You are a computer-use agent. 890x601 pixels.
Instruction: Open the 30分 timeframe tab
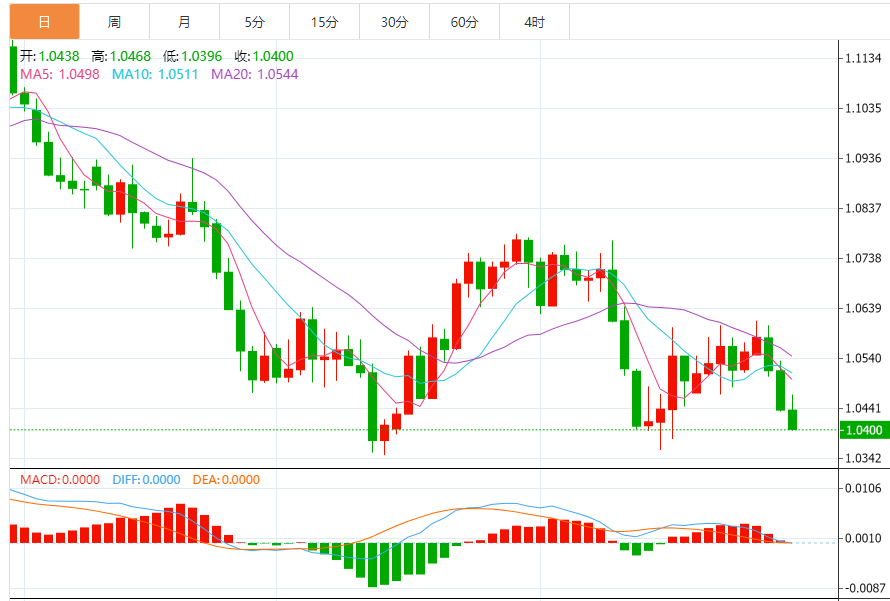point(394,22)
